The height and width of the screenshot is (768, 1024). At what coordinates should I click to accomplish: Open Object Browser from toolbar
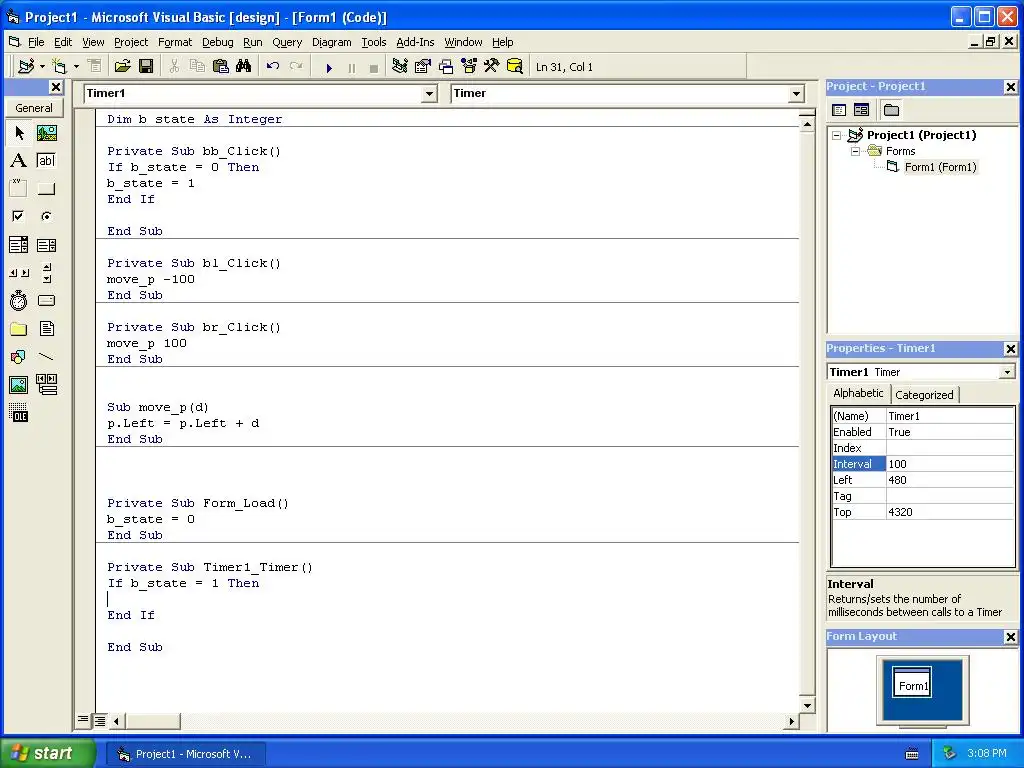pos(469,67)
